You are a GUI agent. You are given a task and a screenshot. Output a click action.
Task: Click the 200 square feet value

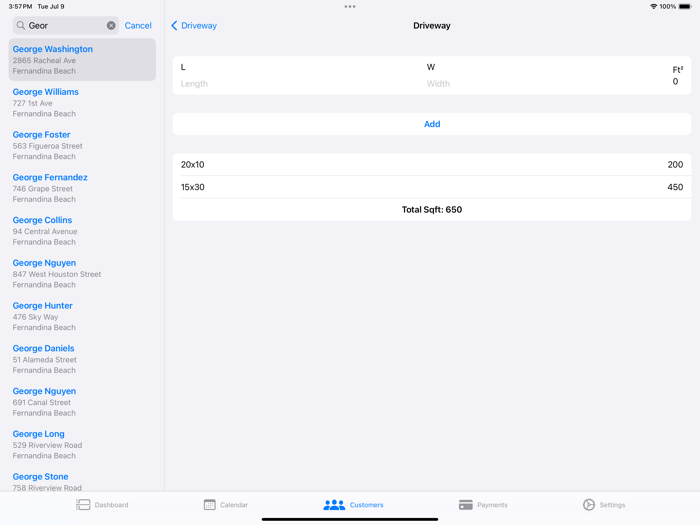tap(675, 165)
